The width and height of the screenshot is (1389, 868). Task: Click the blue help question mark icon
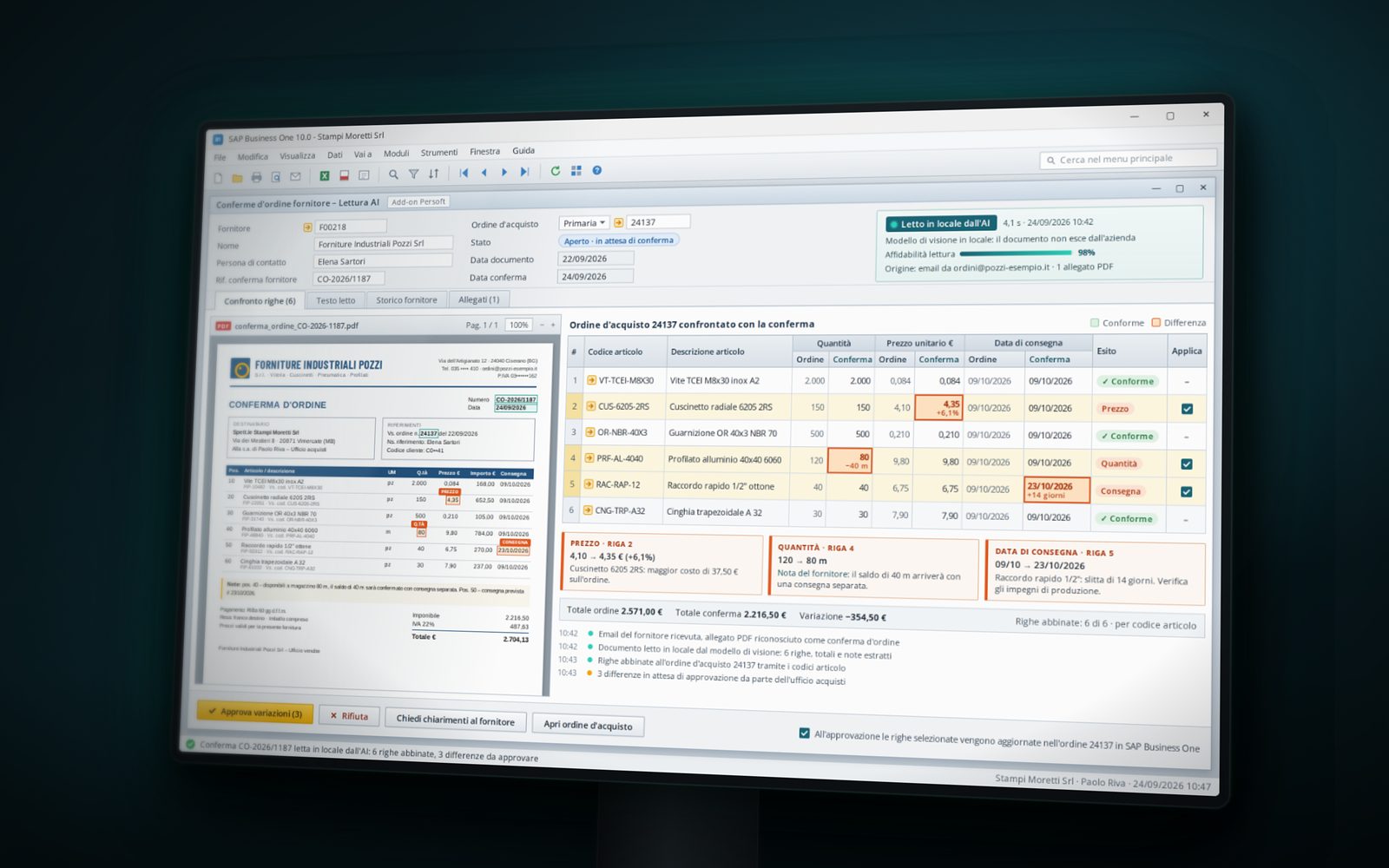point(597,170)
